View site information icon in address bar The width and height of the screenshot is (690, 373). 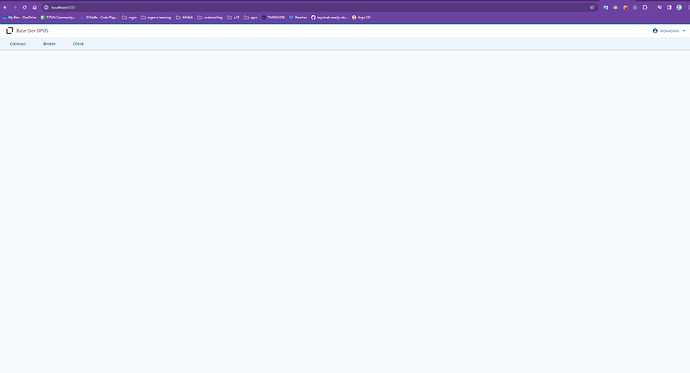coord(46,7)
